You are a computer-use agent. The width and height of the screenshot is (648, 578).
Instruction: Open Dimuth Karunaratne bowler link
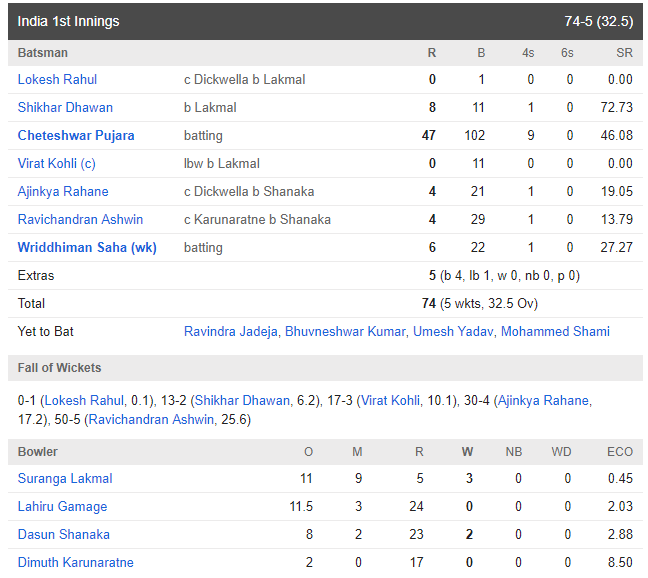tap(75, 562)
